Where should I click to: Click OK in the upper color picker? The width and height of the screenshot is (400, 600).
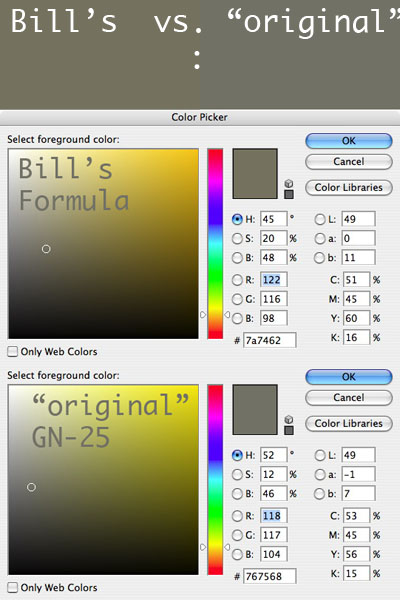pos(349,141)
